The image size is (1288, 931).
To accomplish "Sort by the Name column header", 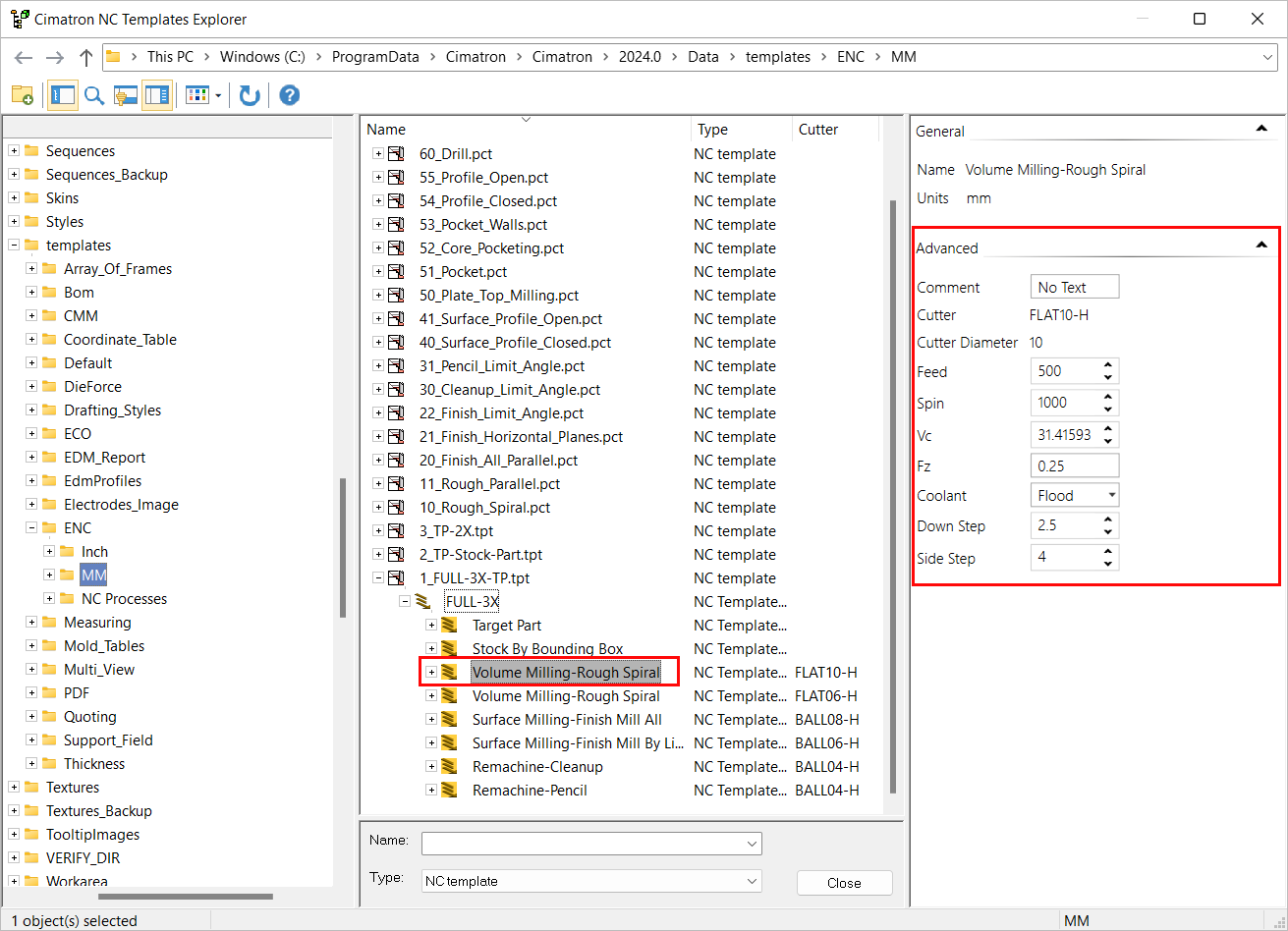I will coord(527,130).
